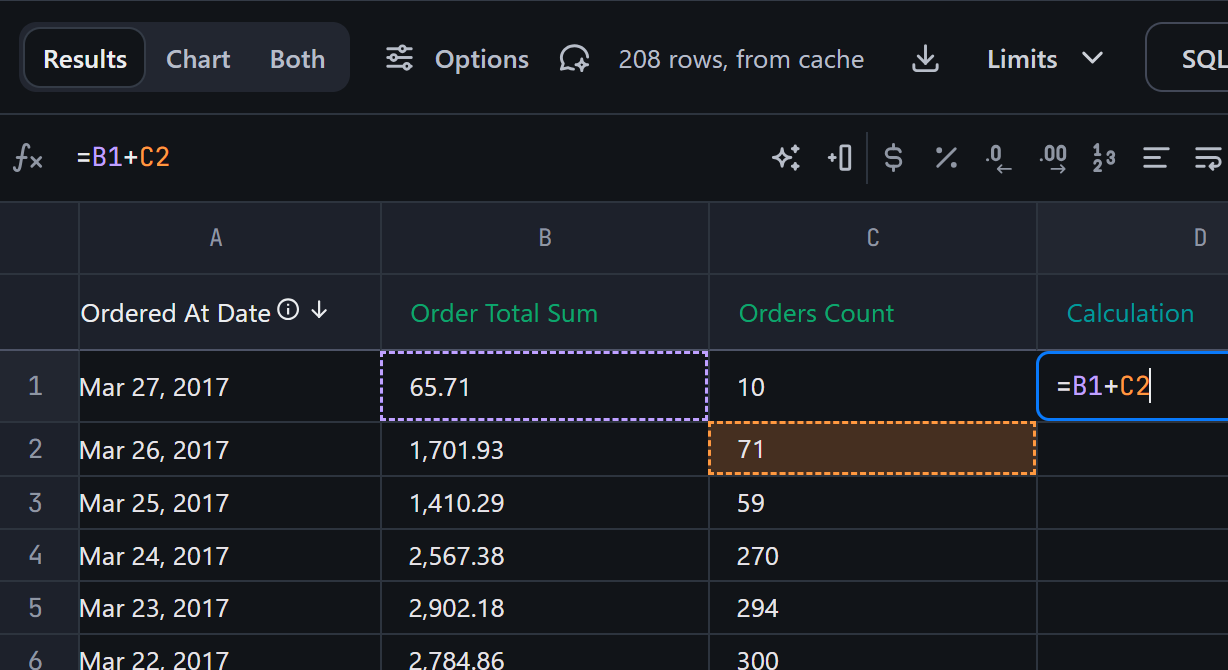Switch to the Chart tab
The height and width of the screenshot is (670, 1228).
click(x=198, y=59)
